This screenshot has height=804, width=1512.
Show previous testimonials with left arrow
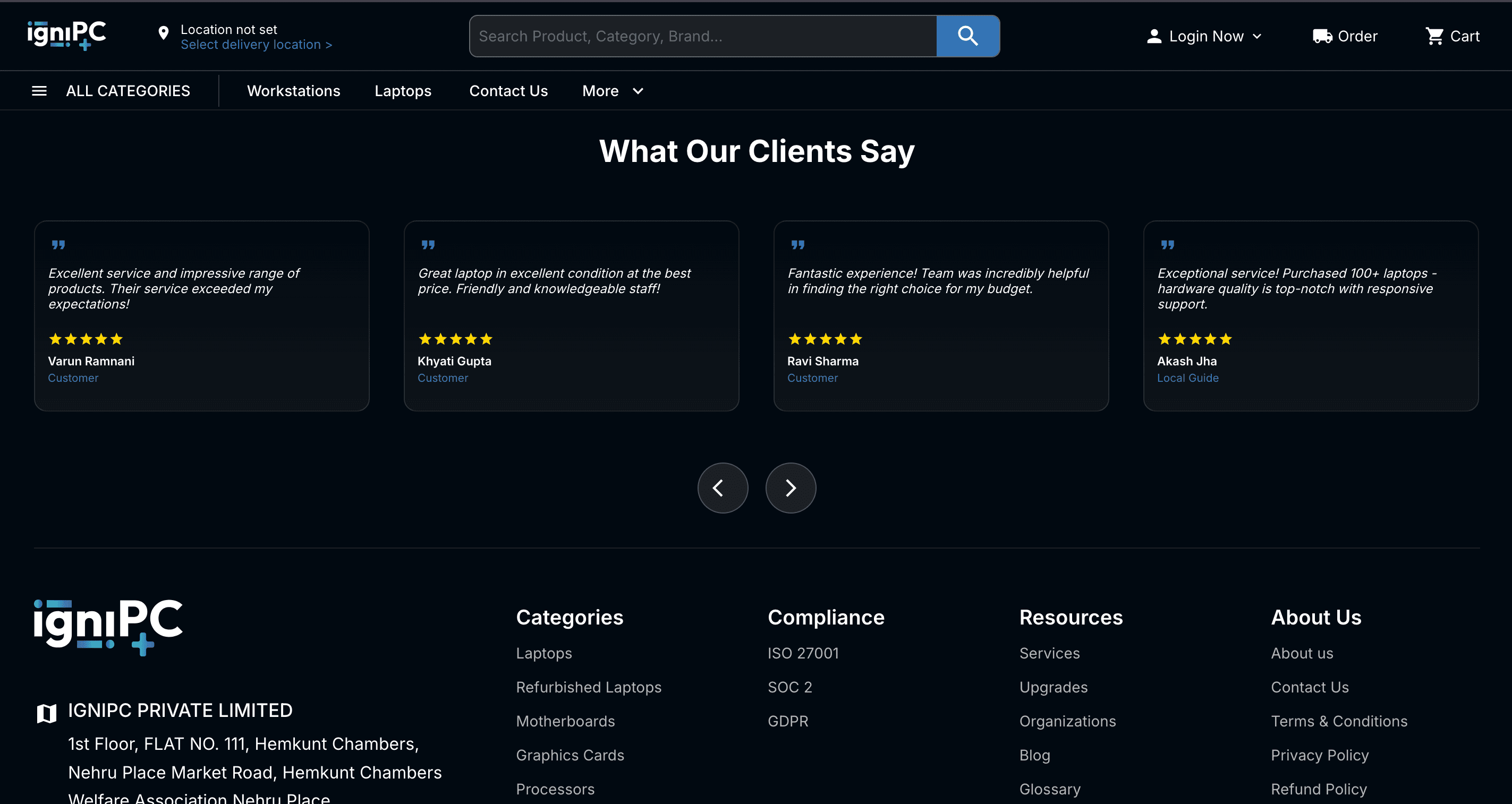723,487
